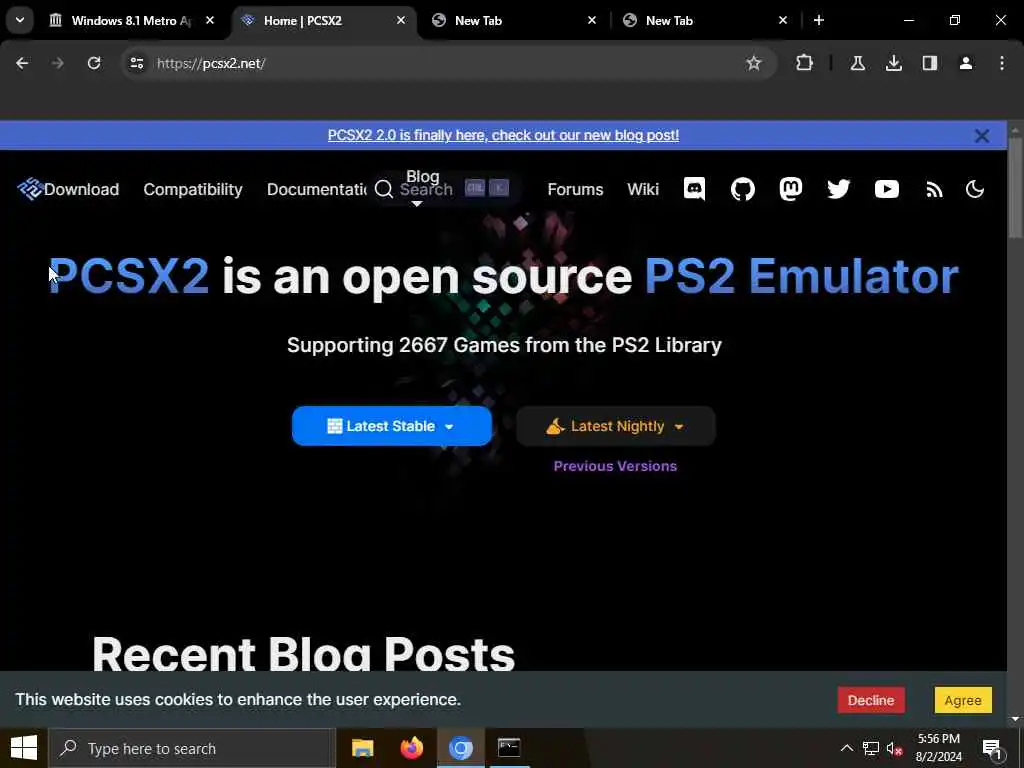
Task: Bookmark this page with the star icon
Action: (x=754, y=63)
